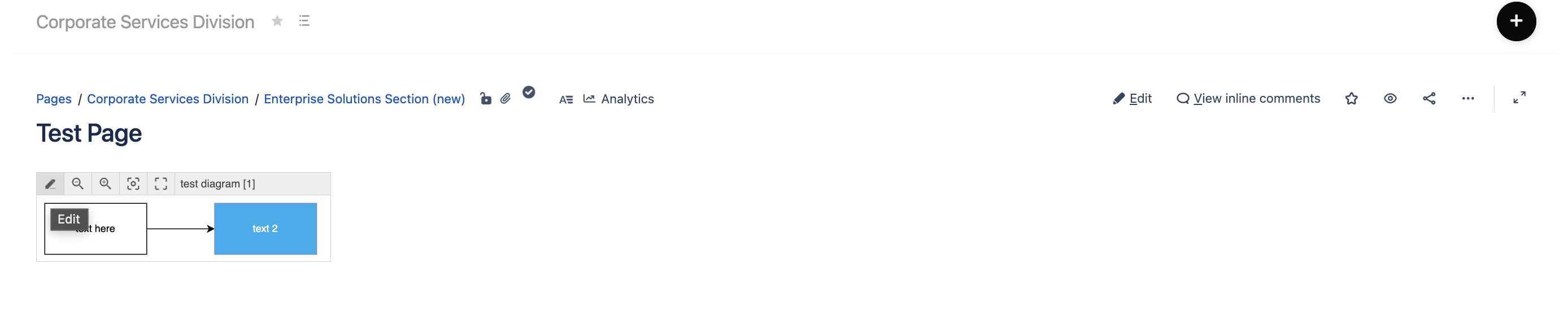
Task: Click the Edit page button
Action: tap(1131, 98)
